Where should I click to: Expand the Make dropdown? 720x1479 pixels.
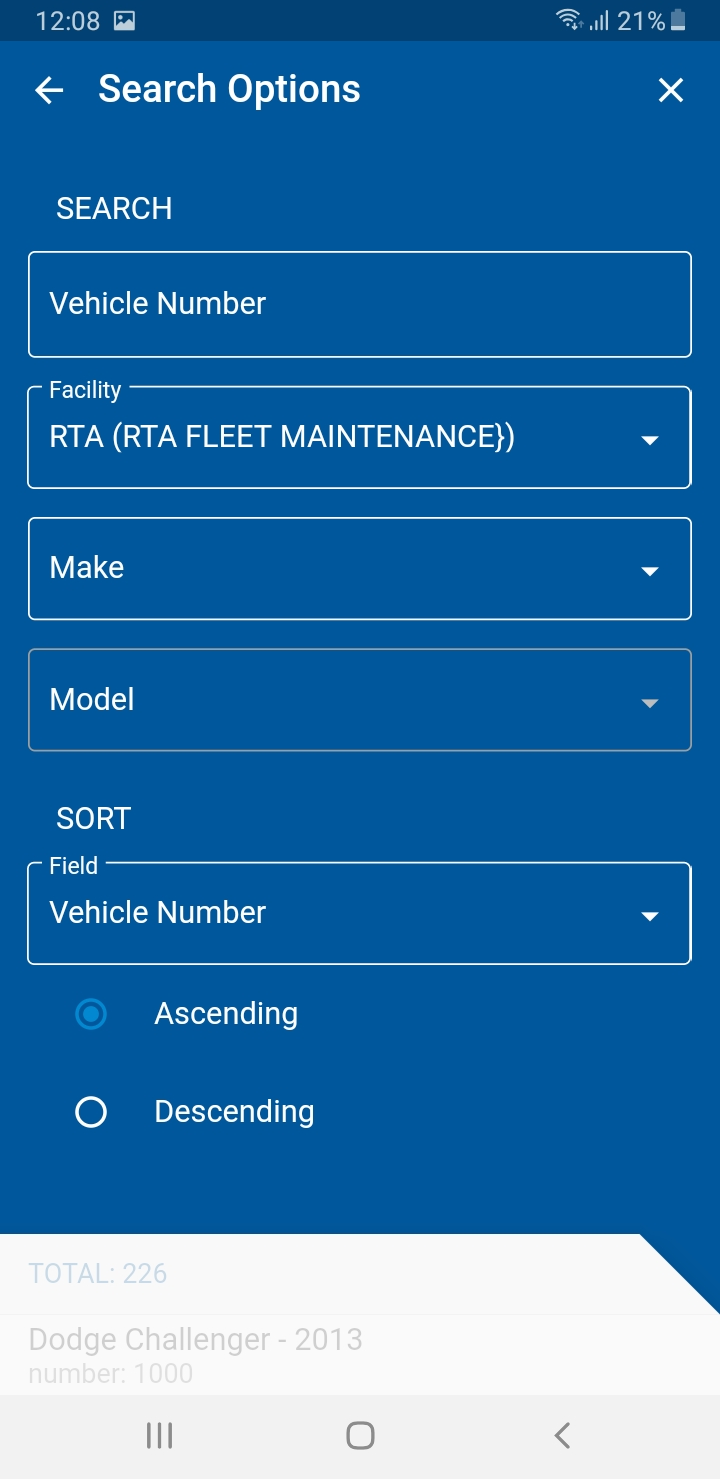click(359, 569)
